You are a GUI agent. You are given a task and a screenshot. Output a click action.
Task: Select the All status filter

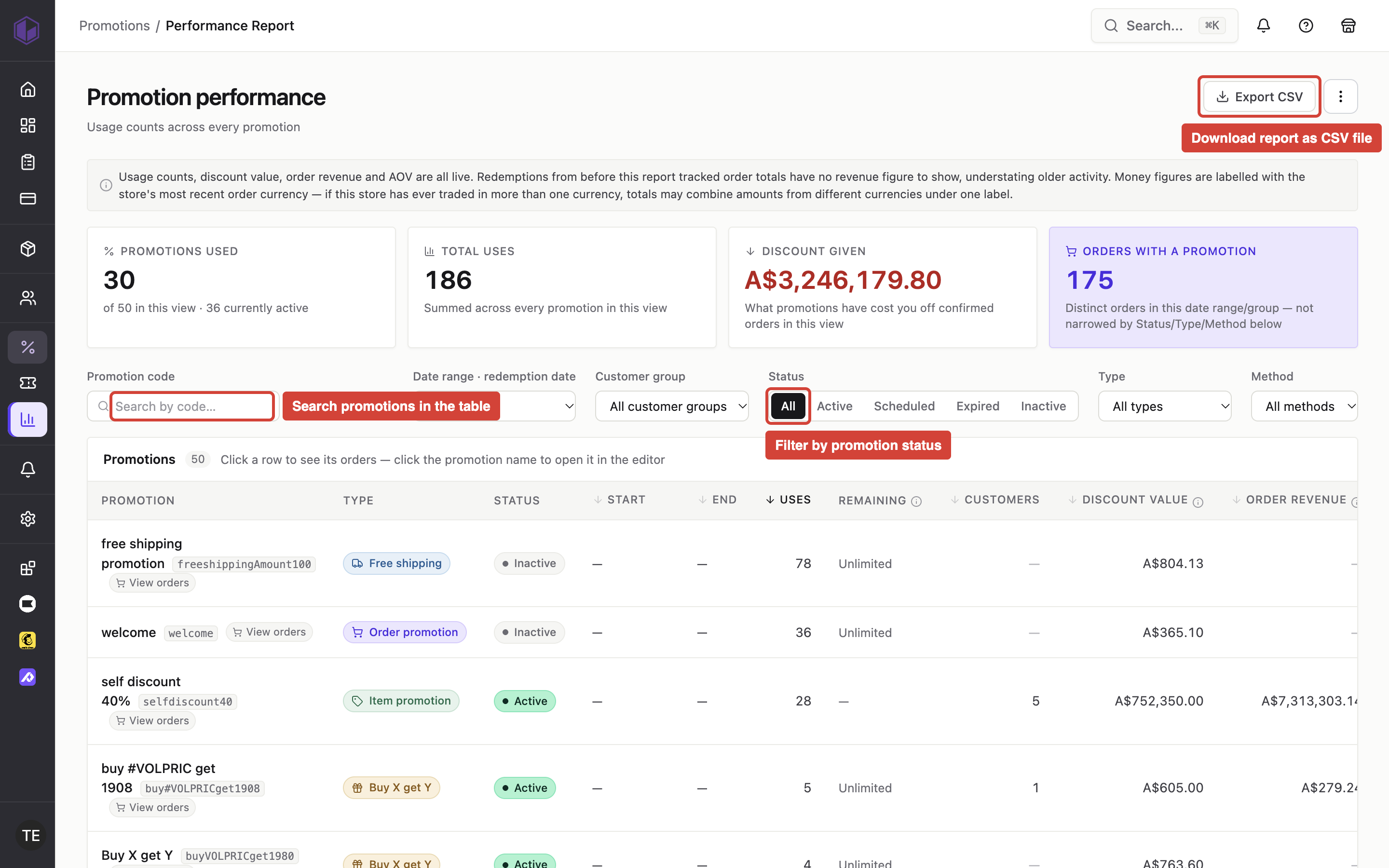coord(788,406)
